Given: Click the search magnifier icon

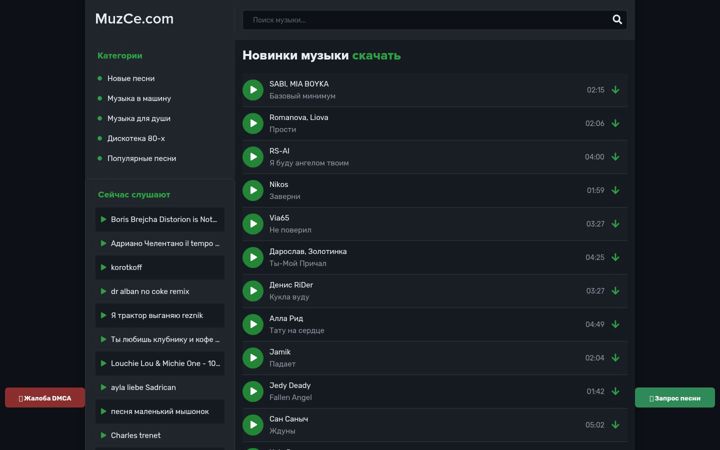Looking at the screenshot, I should (617, 20).
